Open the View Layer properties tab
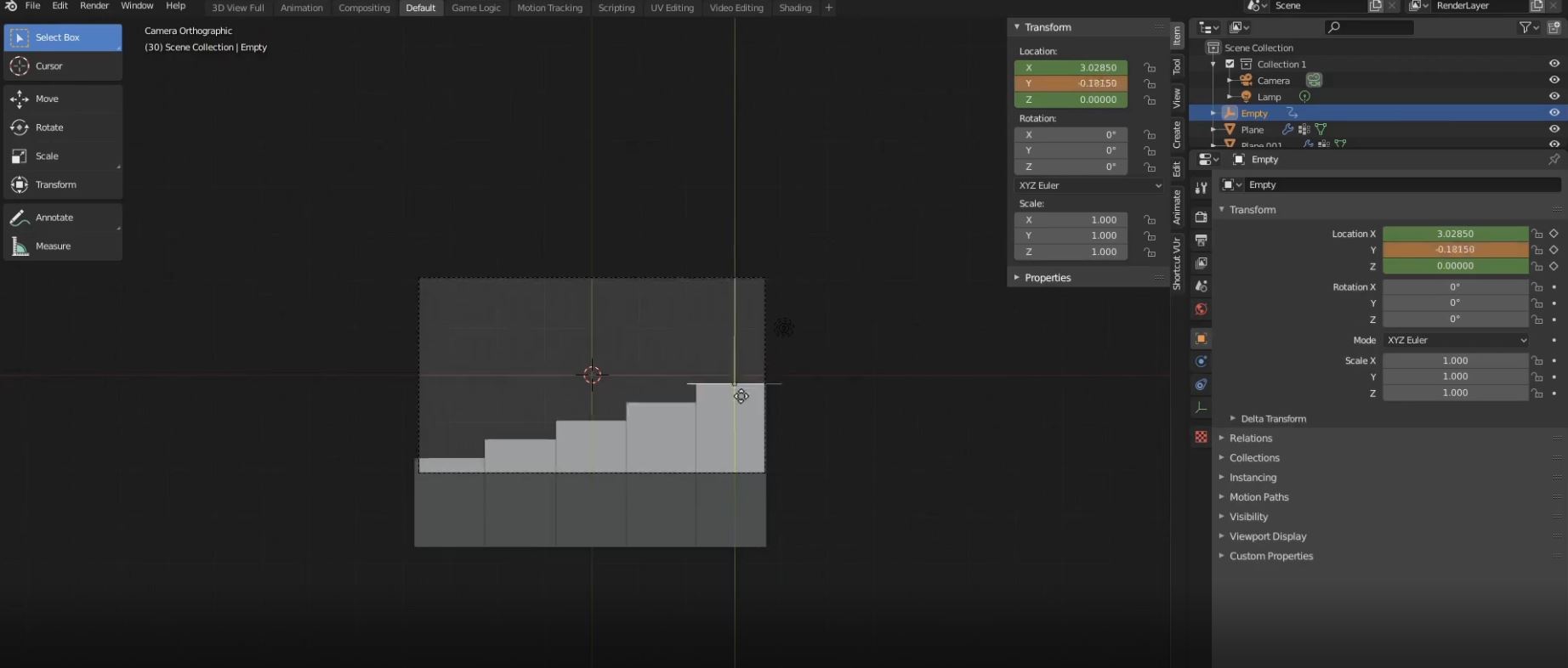The width and height of the screenshot is (1568, 668). 1201,263
